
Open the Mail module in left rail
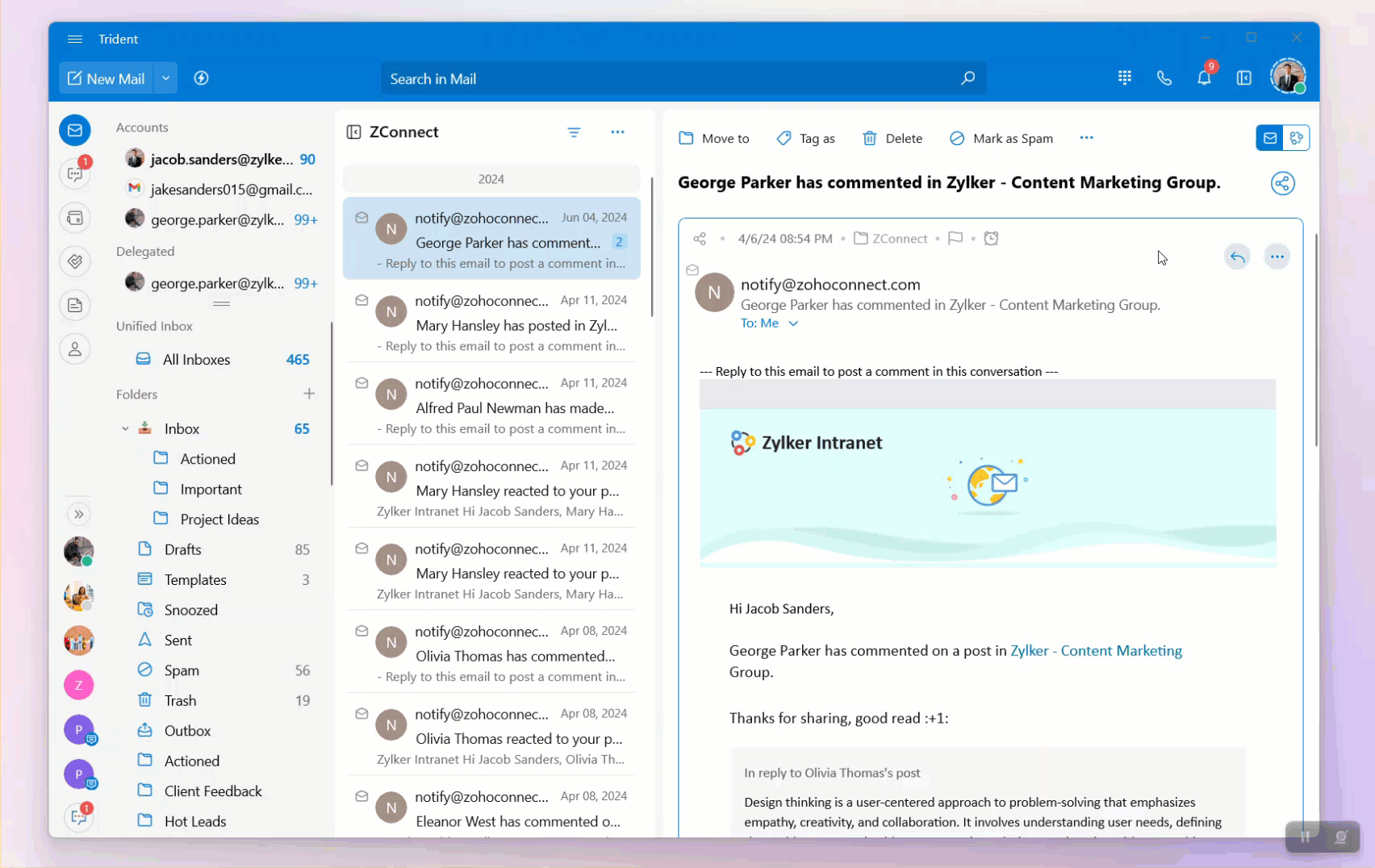tap(75, 130)
